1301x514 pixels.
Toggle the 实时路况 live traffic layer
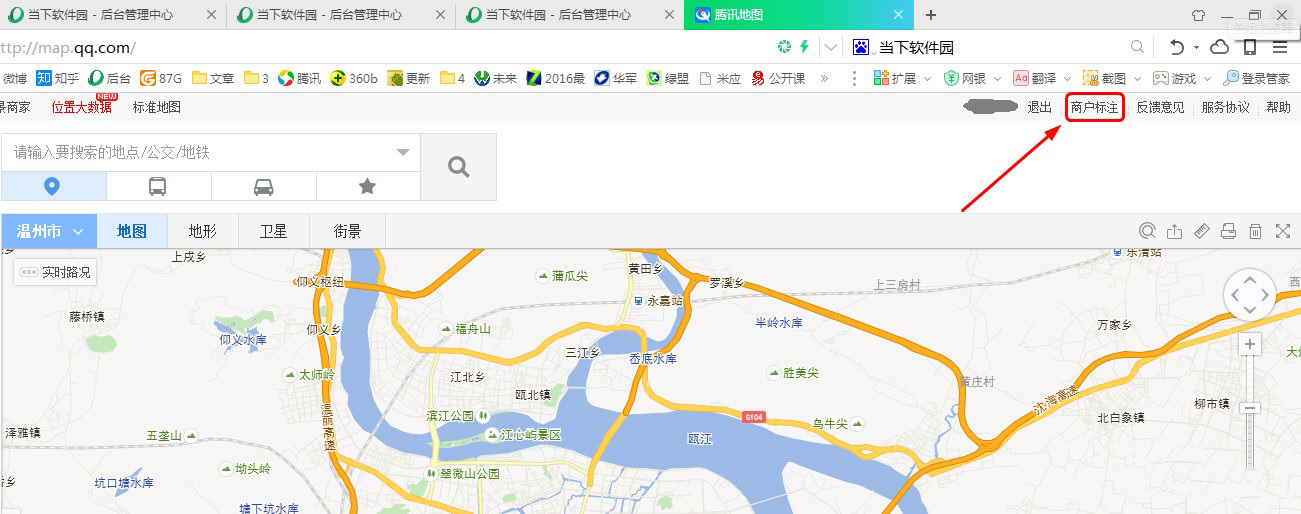pyautogui.click(x=55, y=272)
